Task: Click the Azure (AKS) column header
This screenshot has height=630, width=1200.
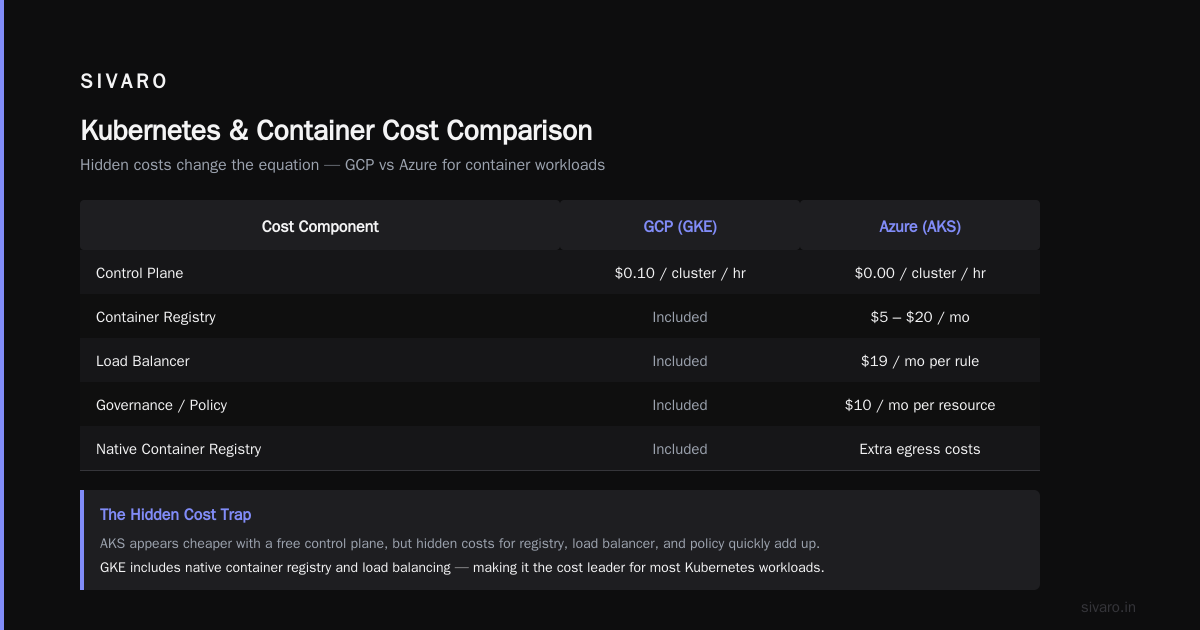Action: tap(920, 227)
